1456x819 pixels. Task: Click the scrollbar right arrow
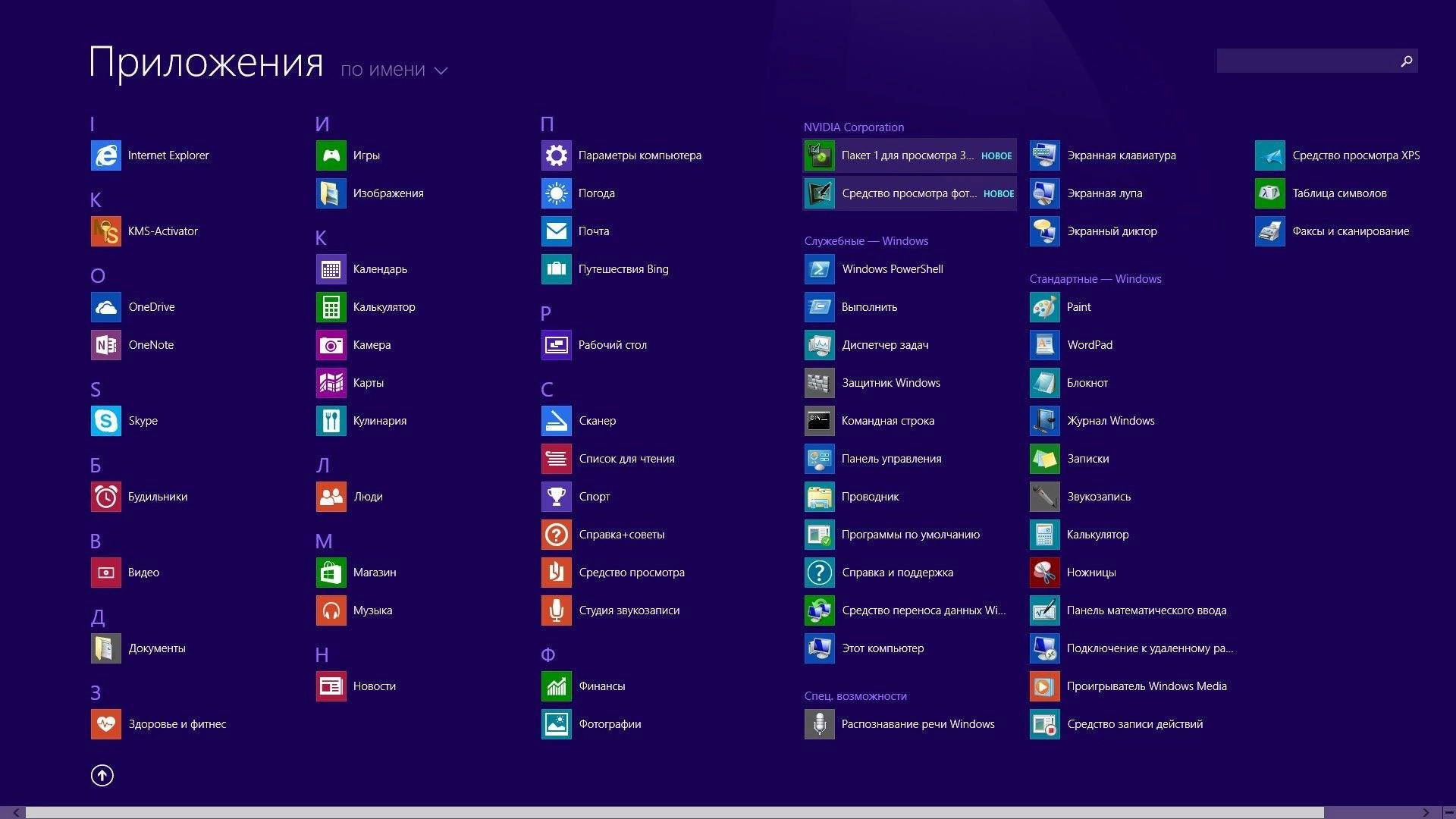[1426, 813]
